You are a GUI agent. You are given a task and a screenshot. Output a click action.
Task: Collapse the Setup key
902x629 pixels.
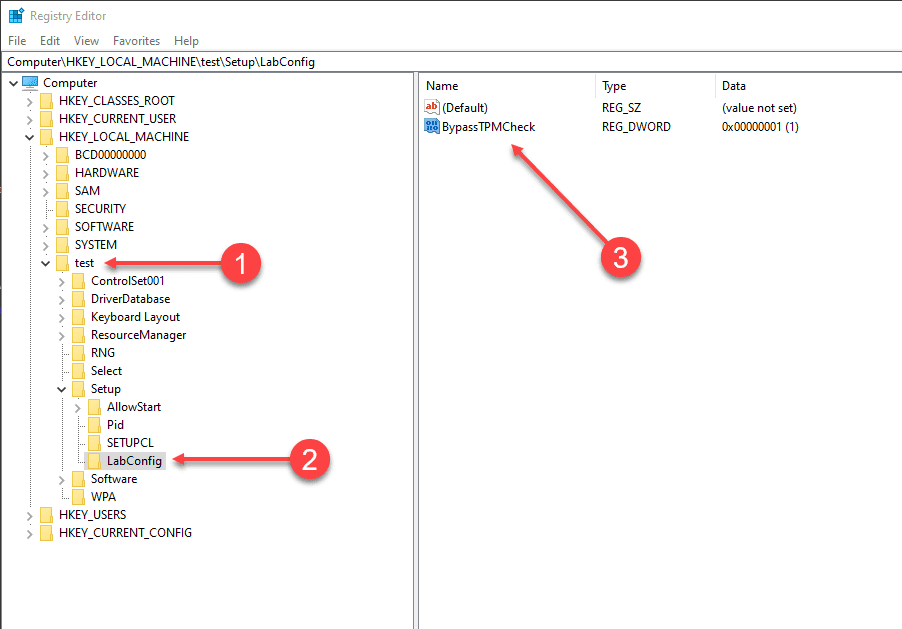pos(62,390)
